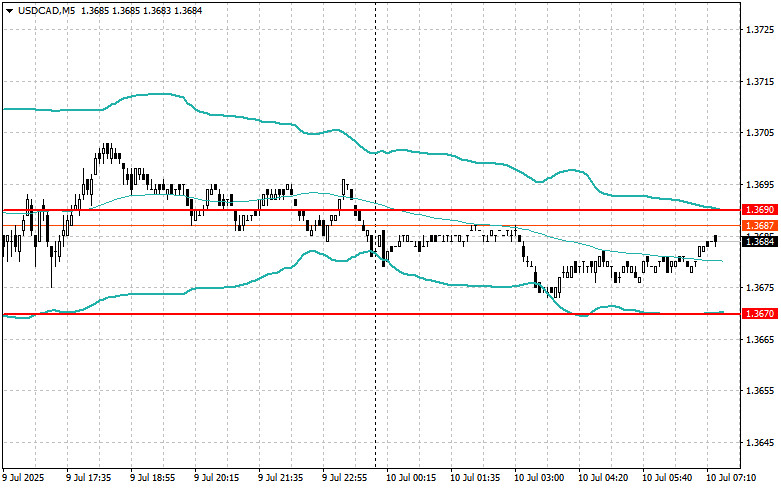Click the 1.3655 price scale value
The width and height of the screenshot is (781, 489).
tap(760, 391)
